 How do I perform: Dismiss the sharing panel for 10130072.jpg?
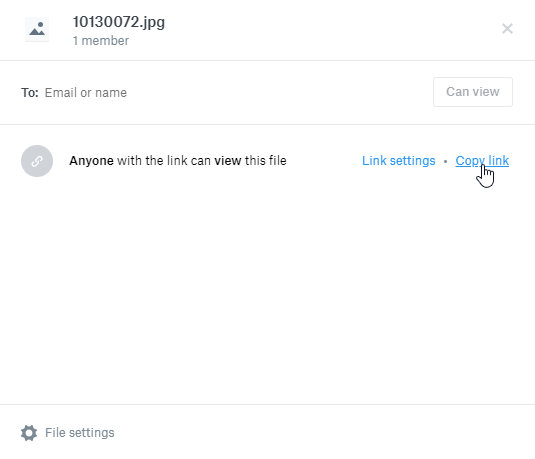coord(507,29)
